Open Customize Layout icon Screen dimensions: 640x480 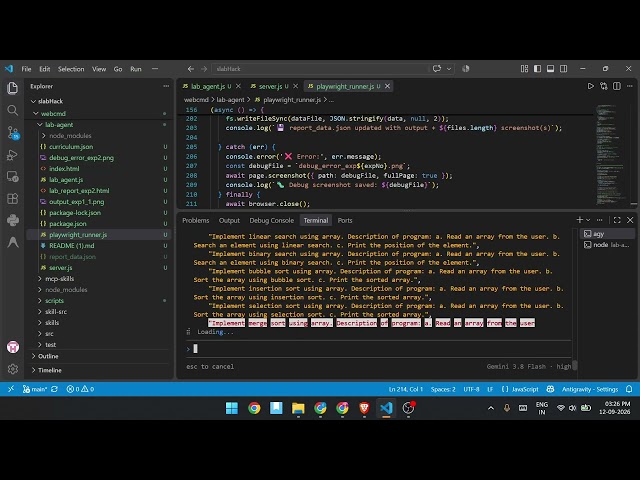click(x=524, y=69)
